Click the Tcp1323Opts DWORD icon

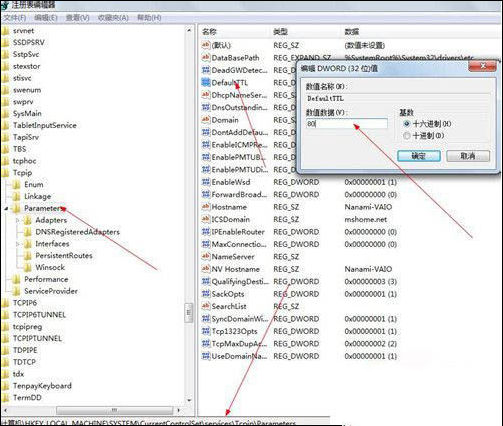pos(206,331)
